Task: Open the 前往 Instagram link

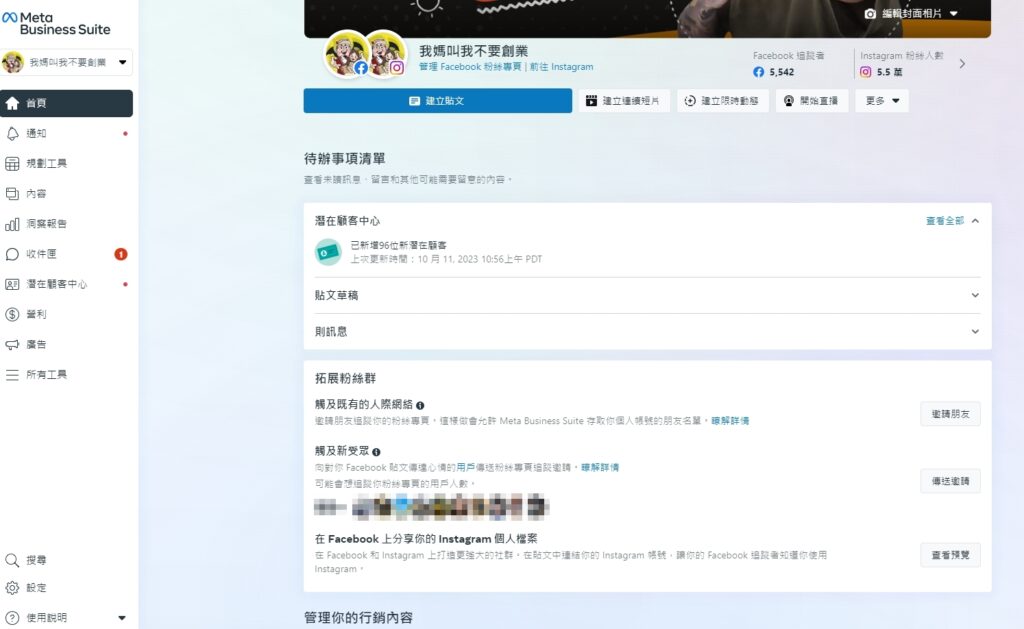Action: pos(562,67)
